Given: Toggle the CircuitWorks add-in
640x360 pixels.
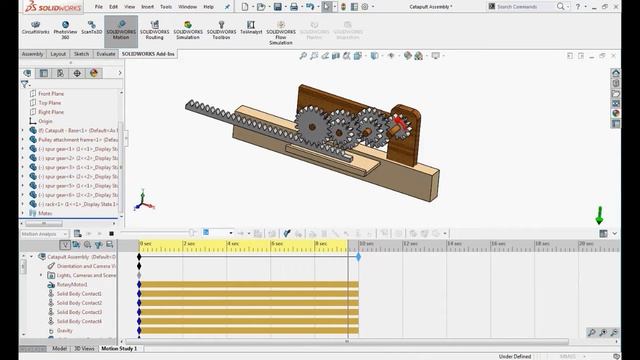Looking at the screenshot, I should pos(36,28).
